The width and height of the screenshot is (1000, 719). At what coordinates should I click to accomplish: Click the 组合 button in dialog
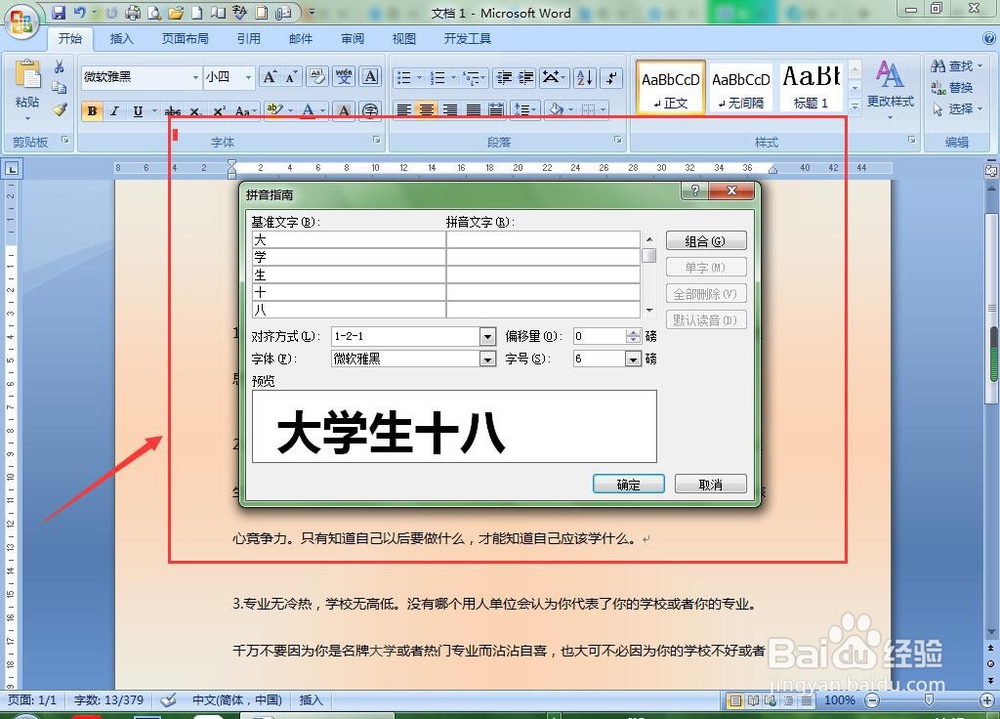click(705, 241)
